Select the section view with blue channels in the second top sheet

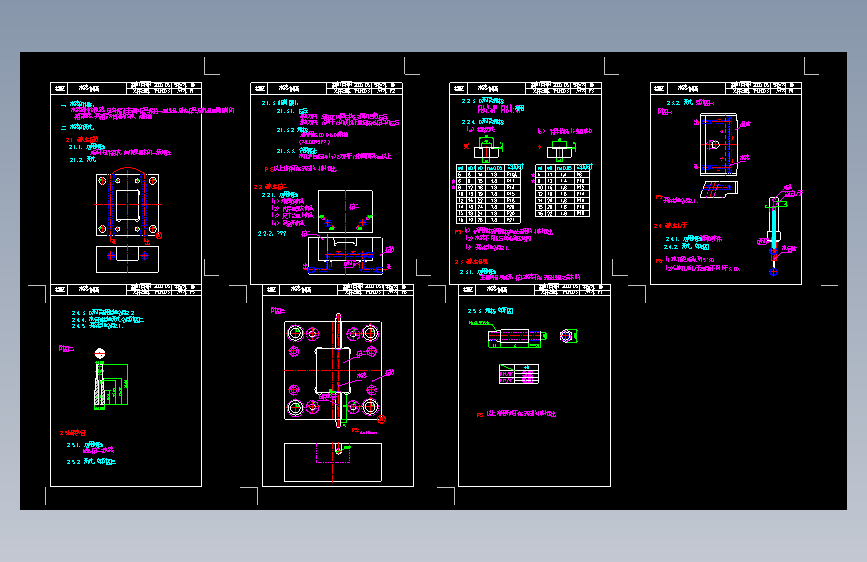click(345, 256)
